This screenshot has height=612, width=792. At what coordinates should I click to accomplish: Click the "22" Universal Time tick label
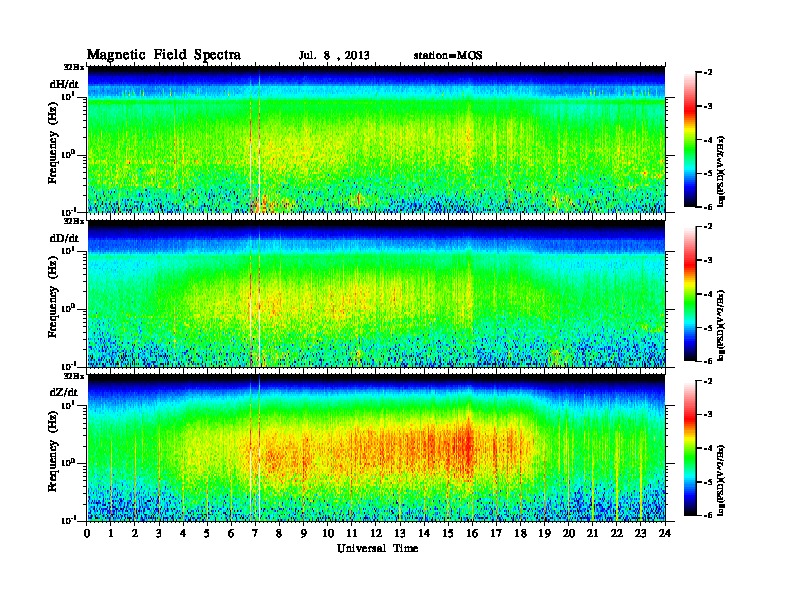[617, 534]
